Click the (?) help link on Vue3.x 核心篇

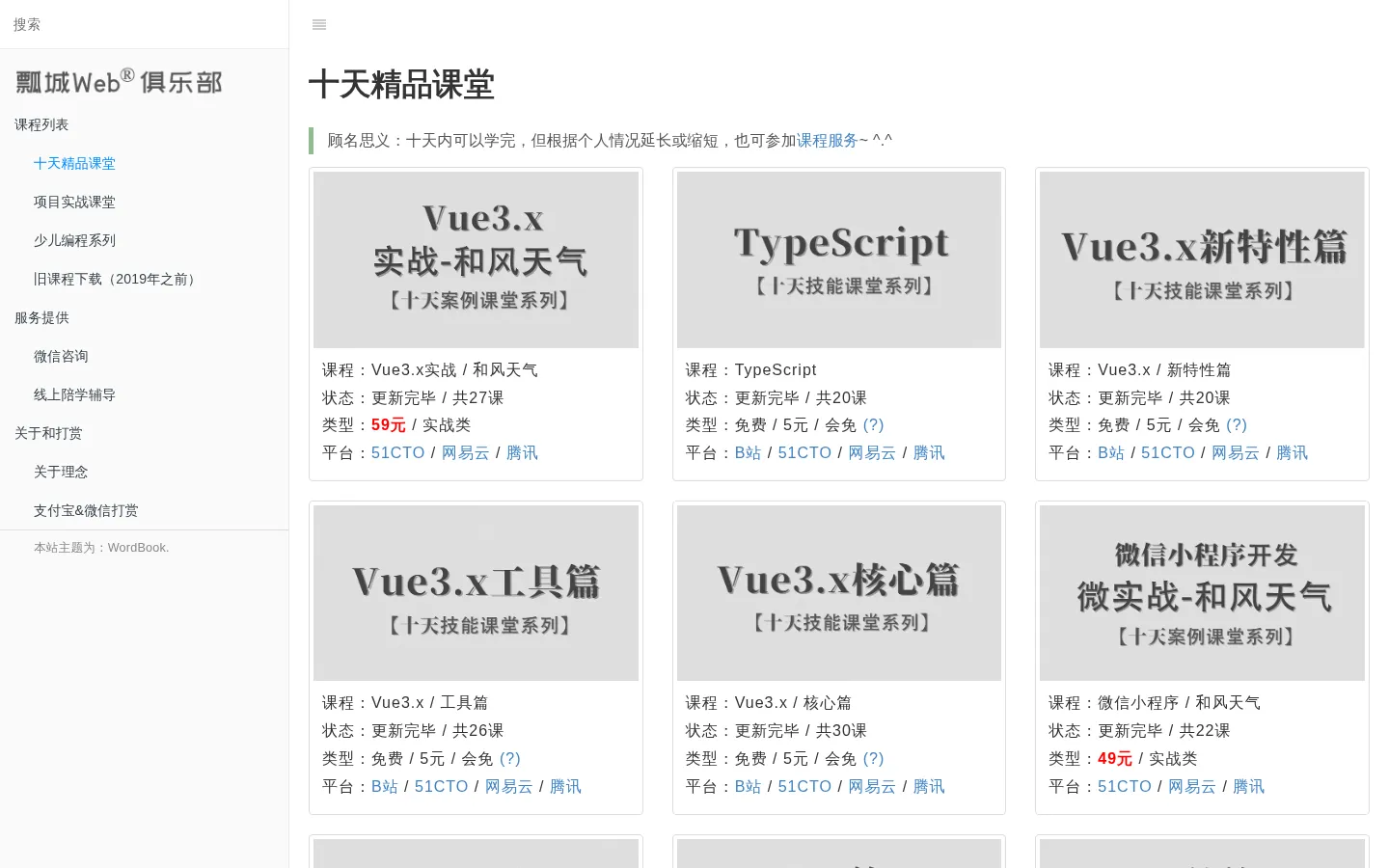pos(873,759)
